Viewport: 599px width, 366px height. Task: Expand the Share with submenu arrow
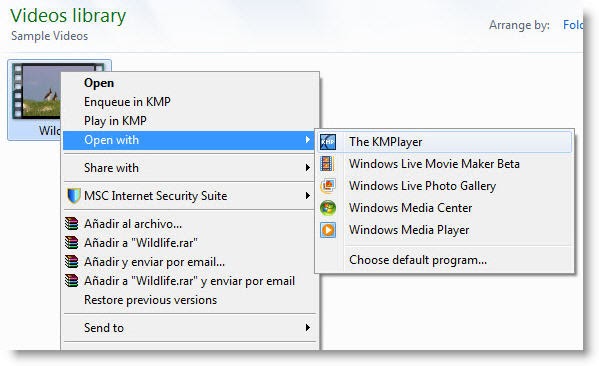pyautogui.click(x=308, y=167)
